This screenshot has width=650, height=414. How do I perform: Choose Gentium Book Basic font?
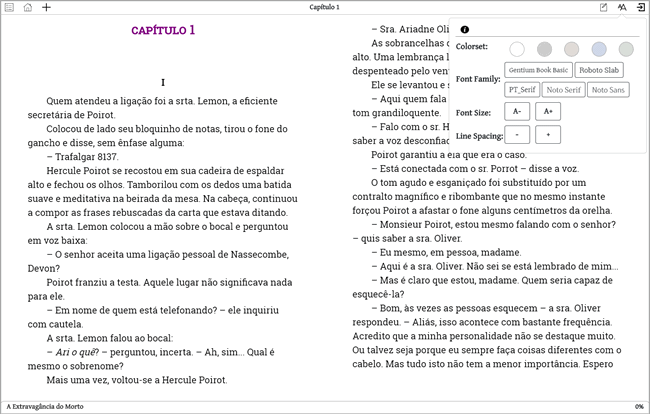tap(538, 70)
